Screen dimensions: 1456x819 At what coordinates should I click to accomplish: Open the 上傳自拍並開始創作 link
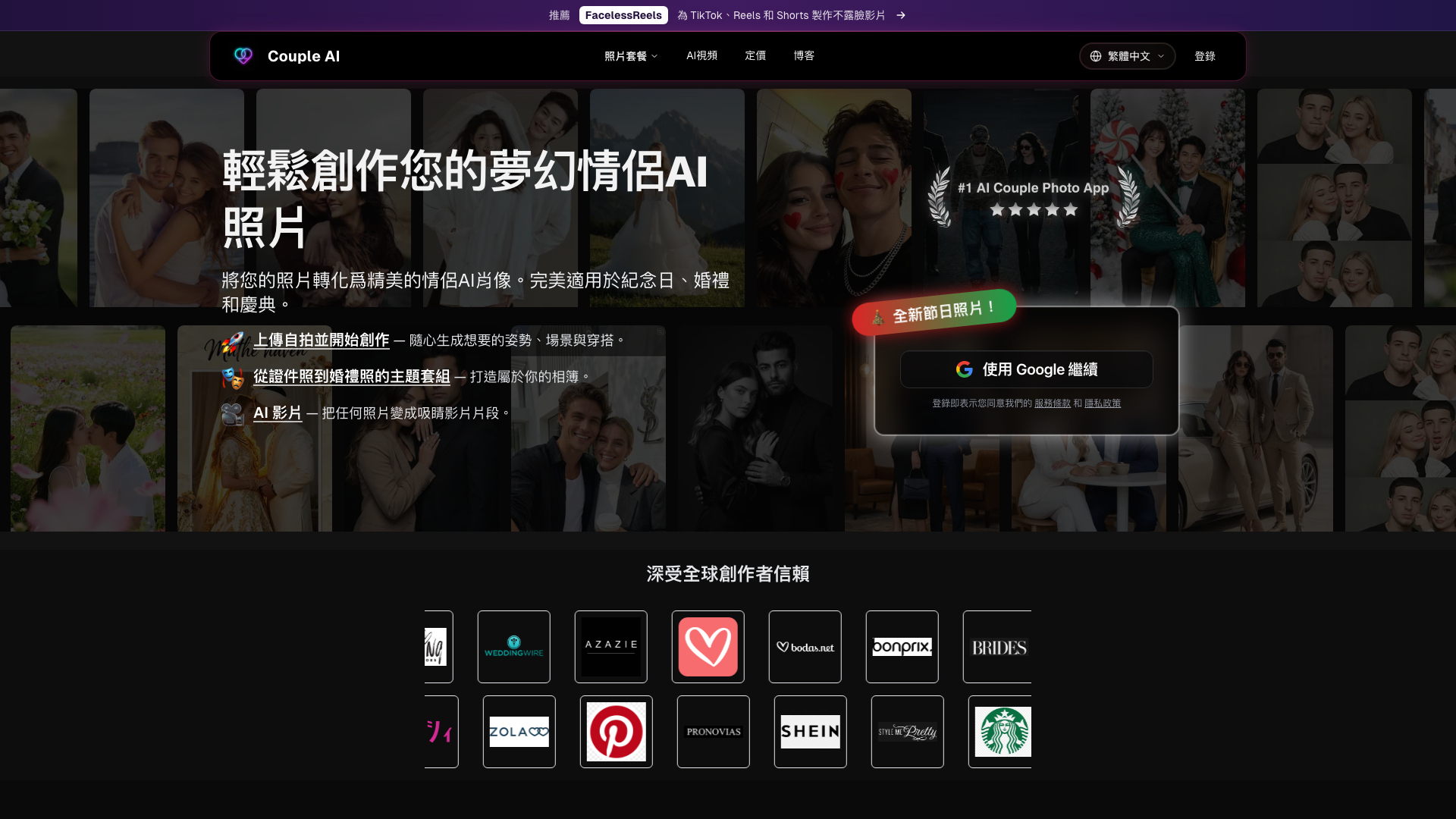(x=322, y=340)
